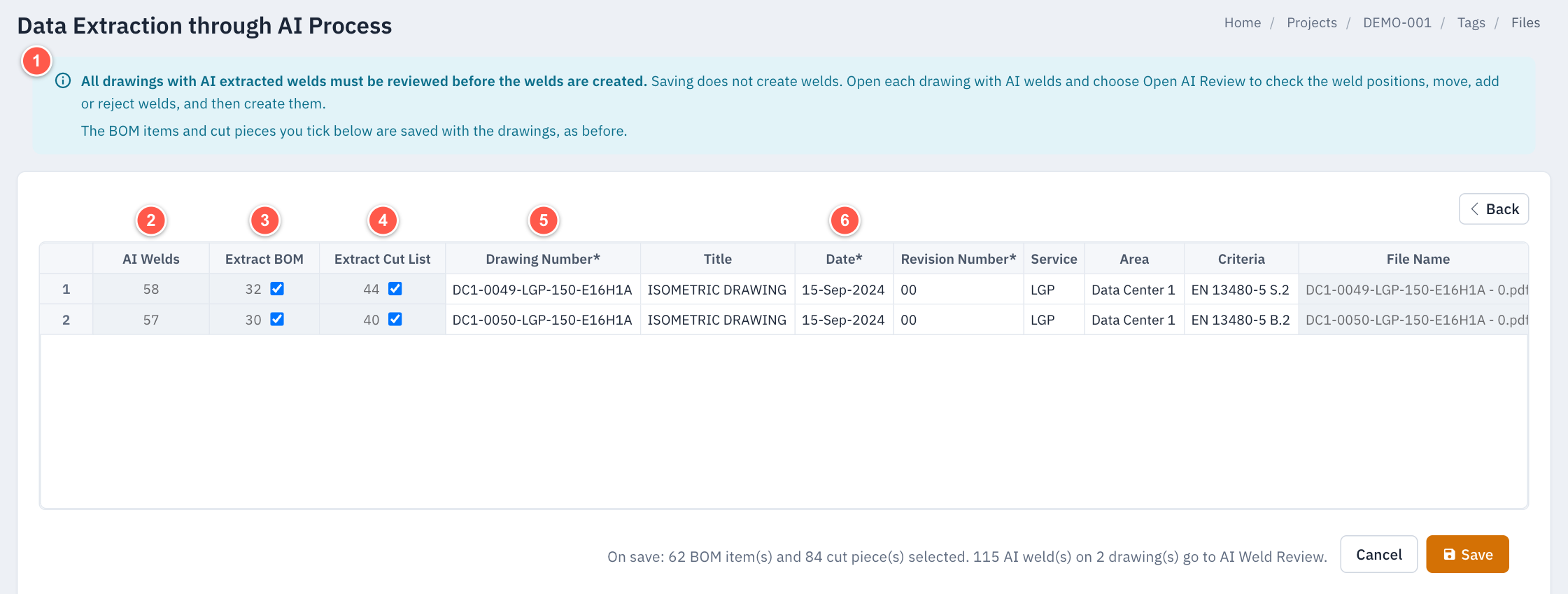The width and height of the screenshot is (1568, 594).
Task: Select the Service cell in row 1
Action: pyautogui.click(x=1054, y=290)
